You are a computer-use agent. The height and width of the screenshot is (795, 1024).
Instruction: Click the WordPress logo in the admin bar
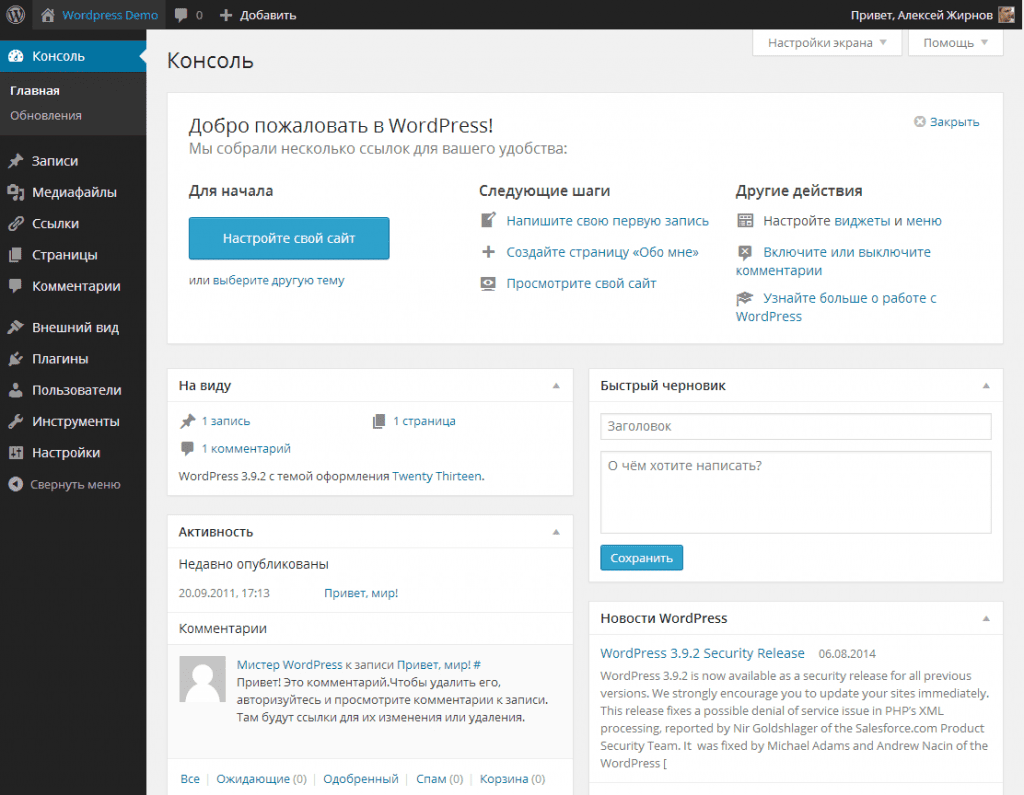tap(14, 14)
